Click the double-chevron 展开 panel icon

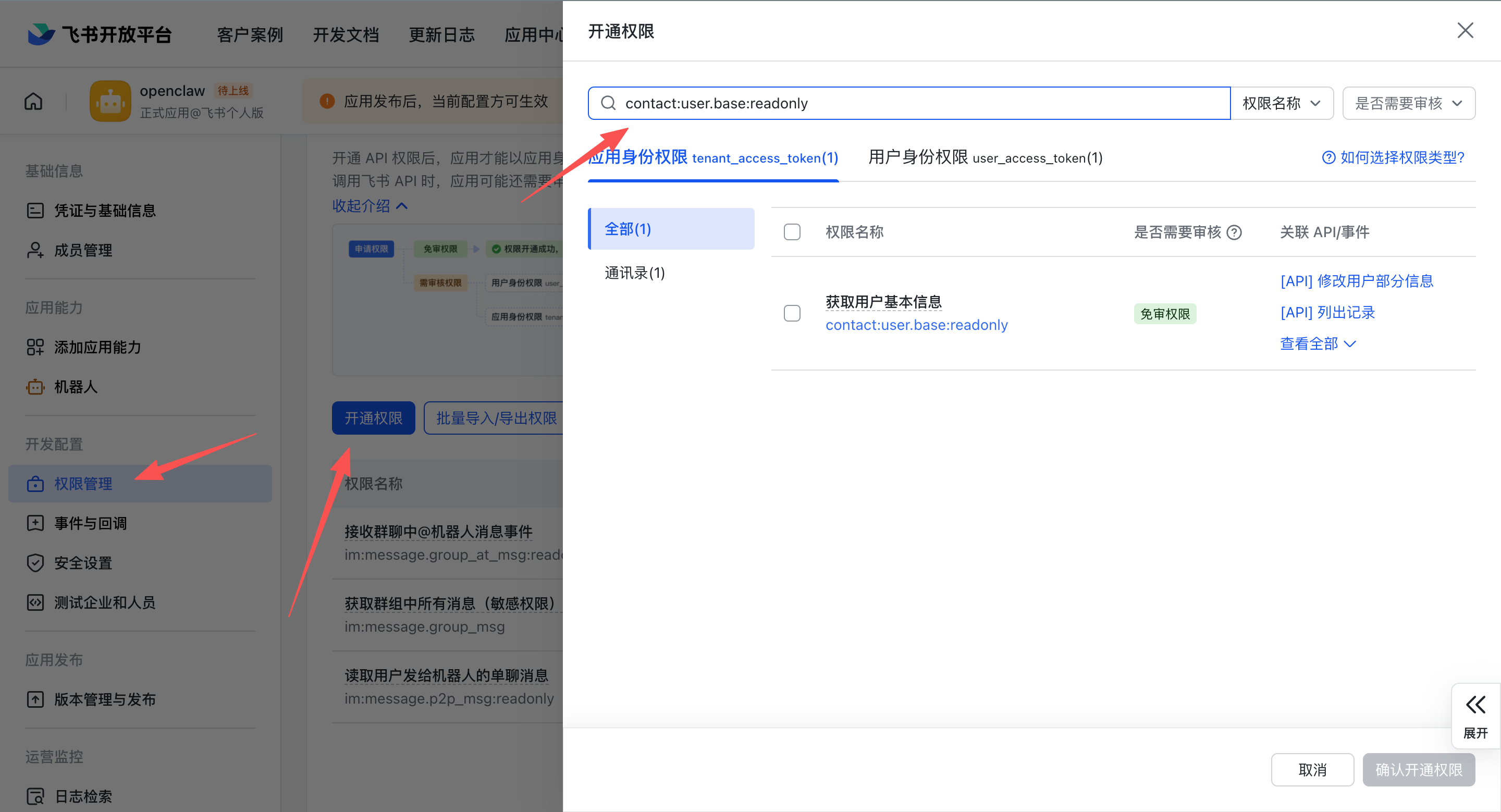1475,705
